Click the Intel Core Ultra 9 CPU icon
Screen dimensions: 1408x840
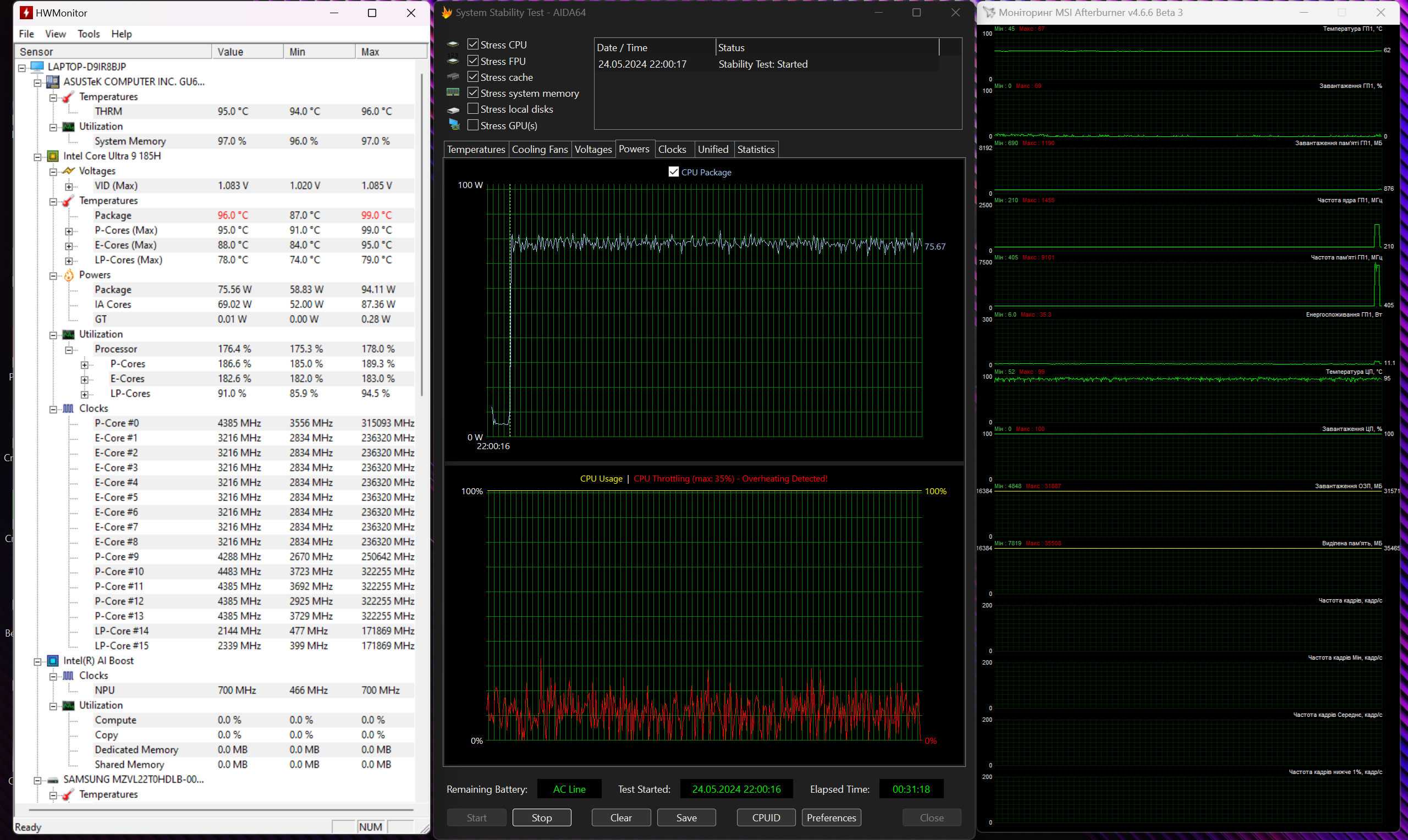pos(53,156)
